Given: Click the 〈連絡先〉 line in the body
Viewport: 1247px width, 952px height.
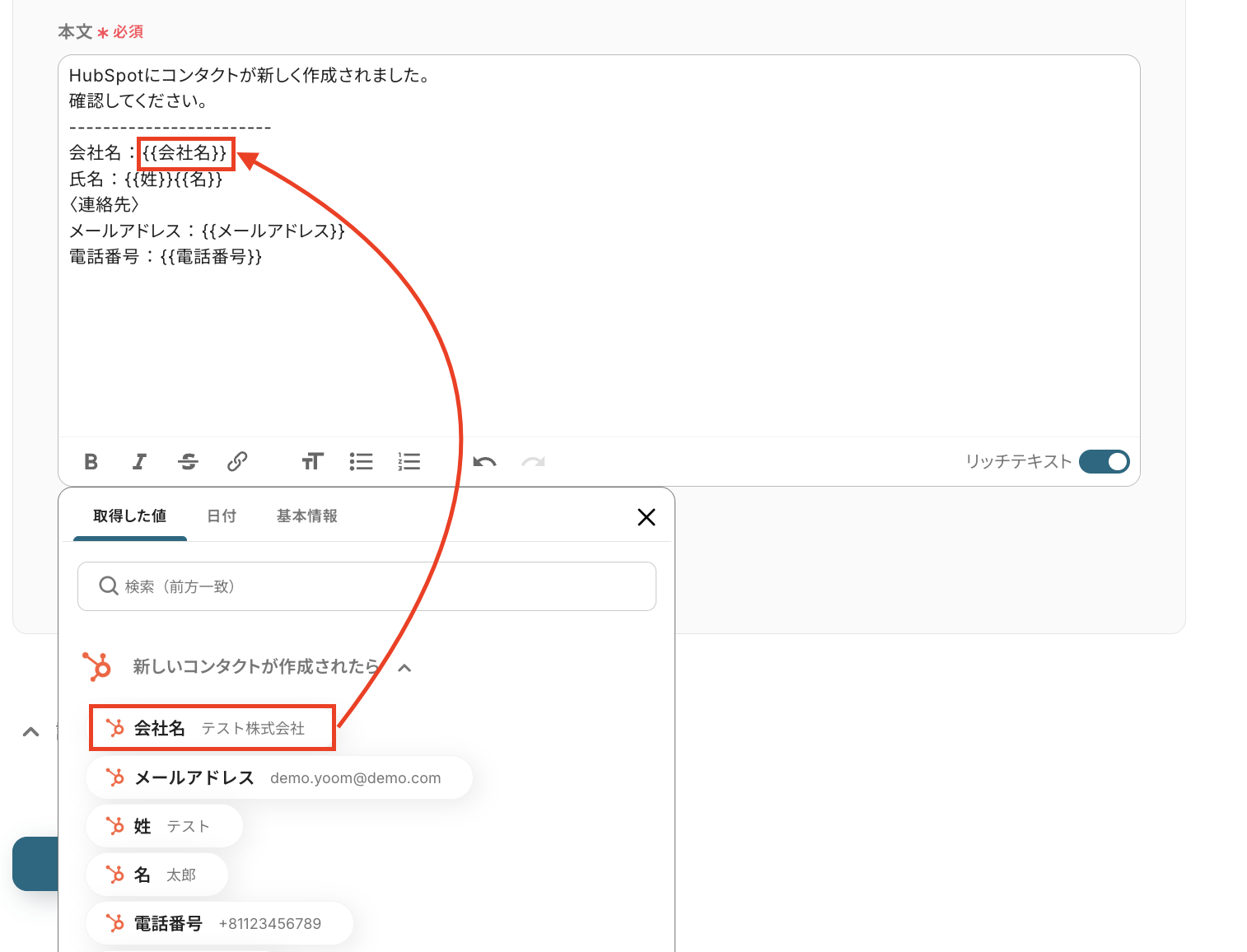Looking at the screenshot, I should [105, 205].
